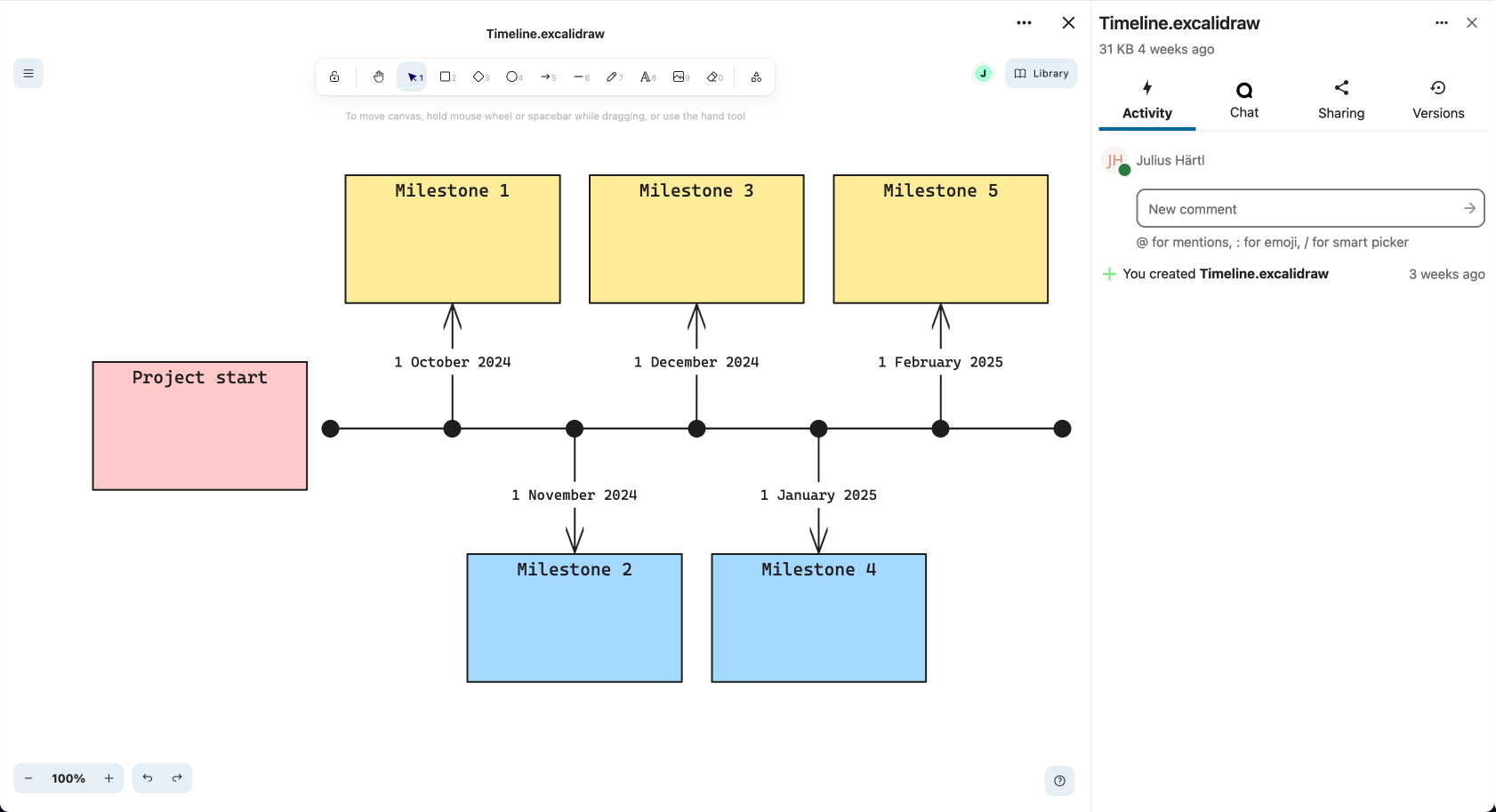1496x812 pixels.
Task: Select the Line tool
Action: click(x=581, y=76)
